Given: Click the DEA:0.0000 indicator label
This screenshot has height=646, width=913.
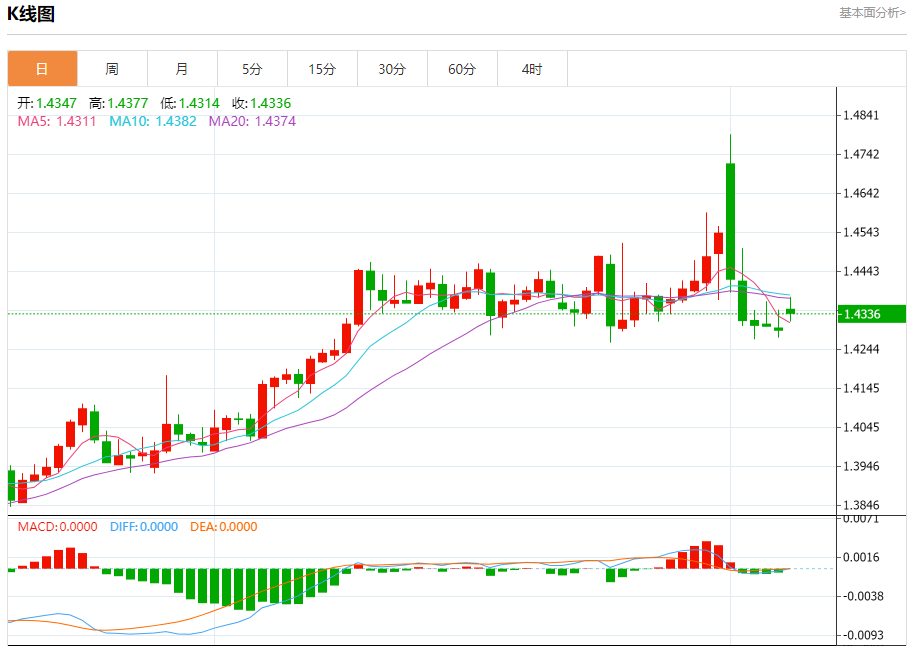Looking at the screenshot, I should [x=224, y=527].
